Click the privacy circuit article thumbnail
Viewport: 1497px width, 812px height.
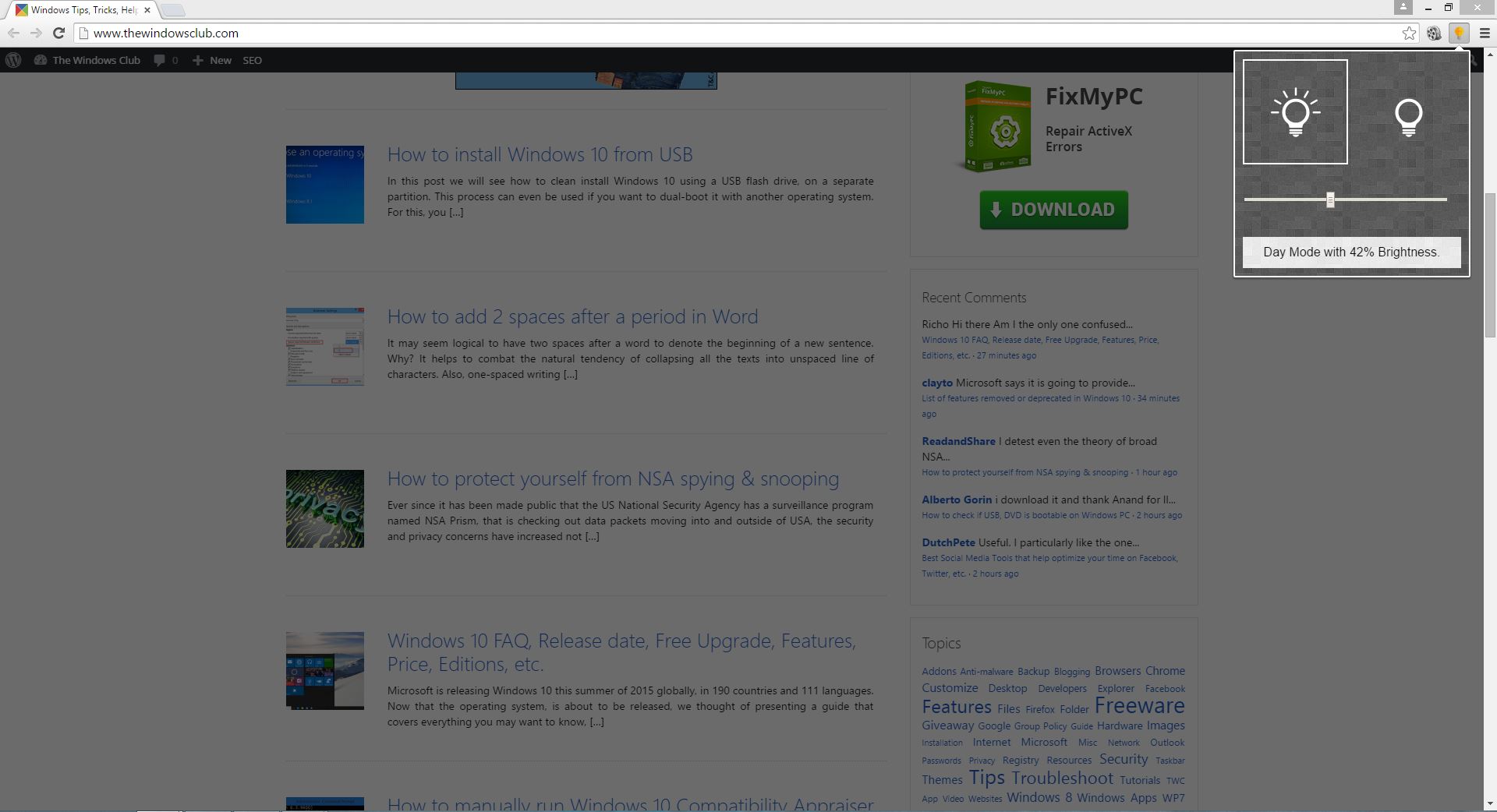point(324,509)
